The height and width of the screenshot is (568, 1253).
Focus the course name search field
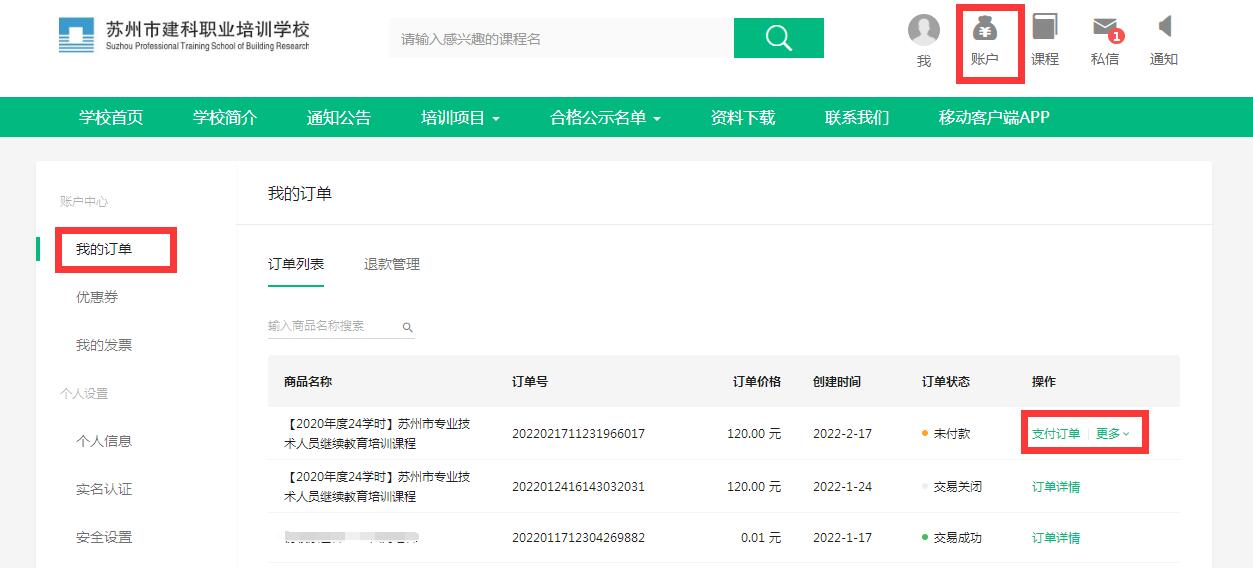coord(560,39)
